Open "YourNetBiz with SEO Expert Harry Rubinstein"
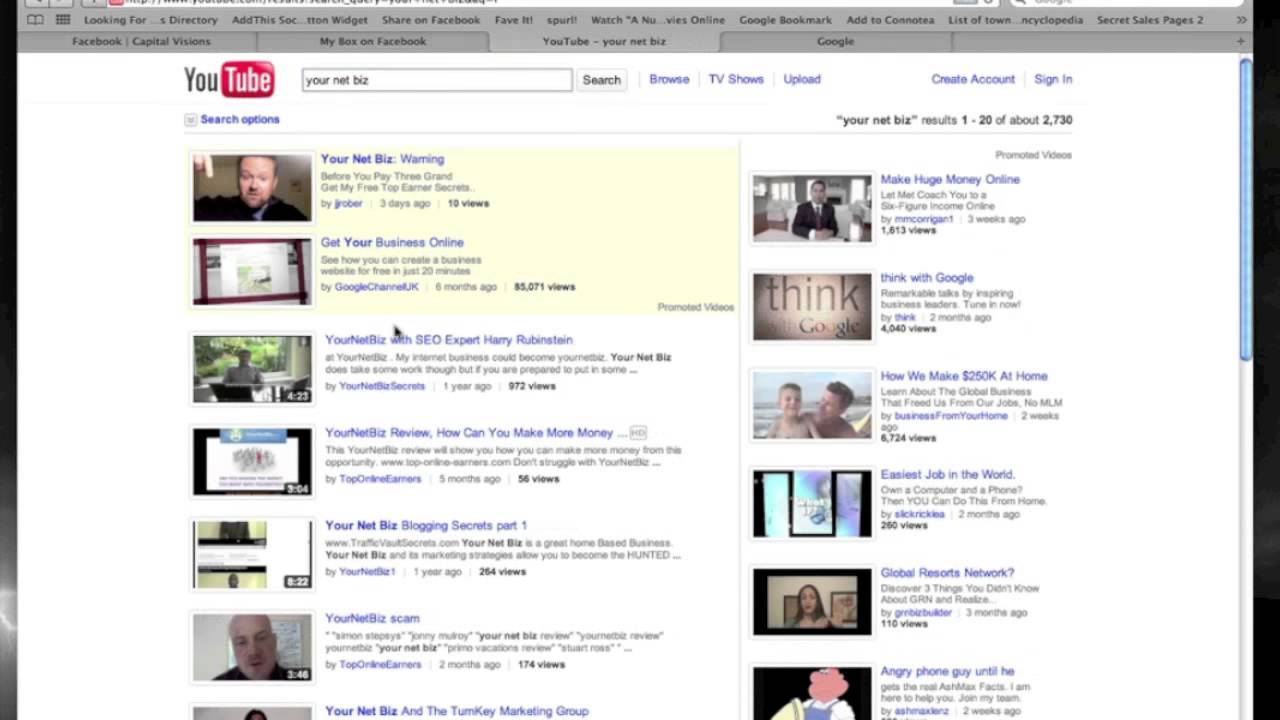The width and height of the screenshot is (1280, 720). point(449,340)
